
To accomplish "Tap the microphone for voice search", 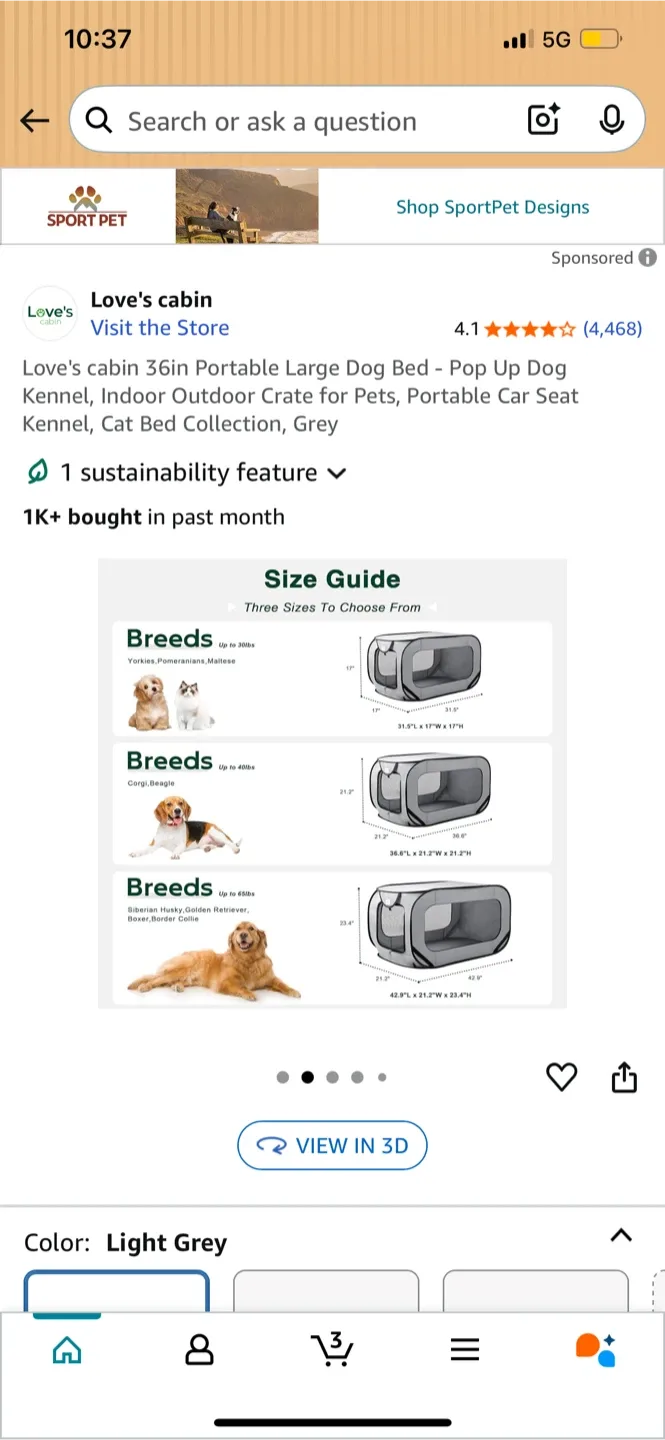I will [611, 120].
